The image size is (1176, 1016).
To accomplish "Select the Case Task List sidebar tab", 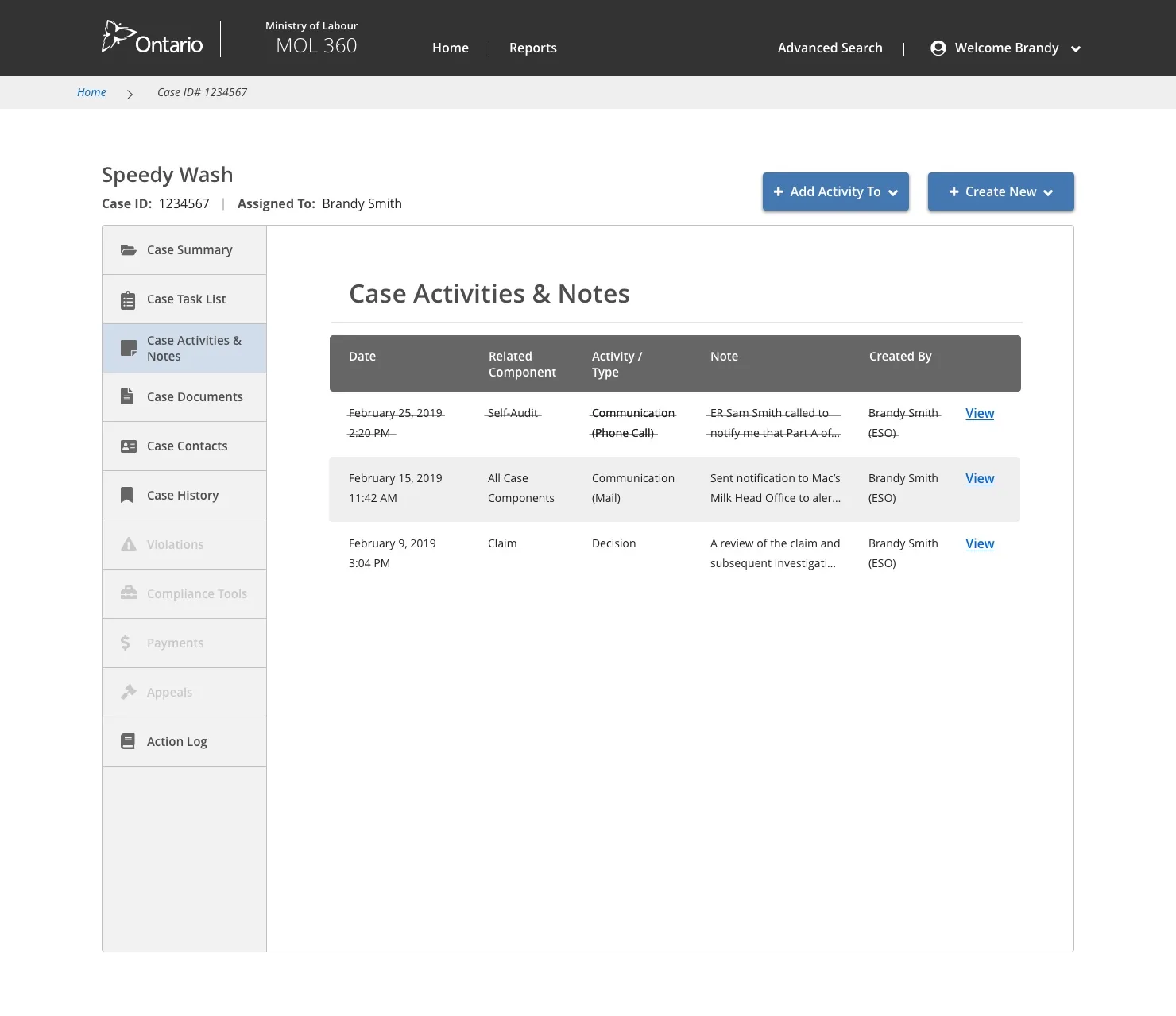I will [x=184, y=299].
